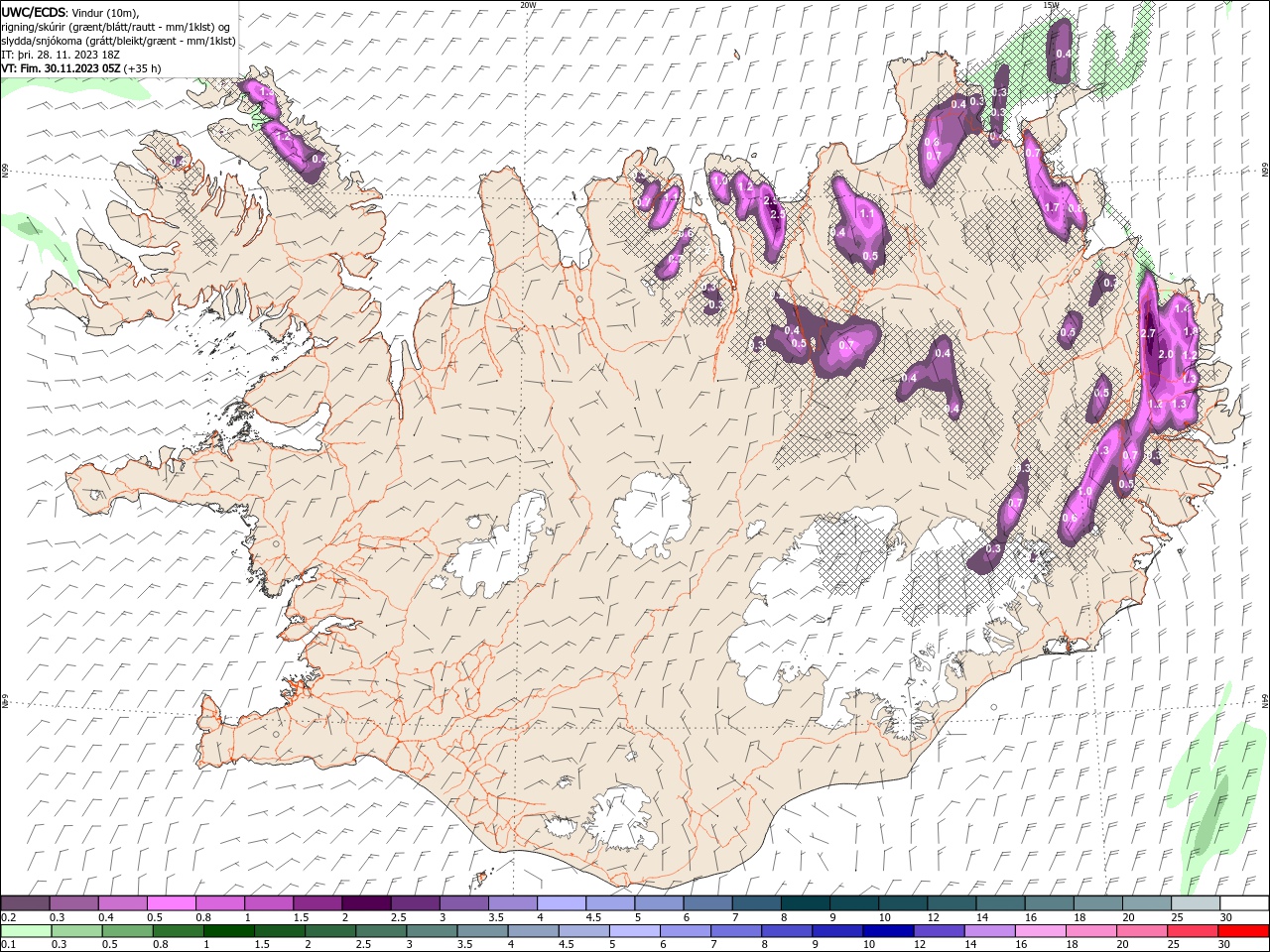Viewport: 1270px width, 952px height.
Task: Click the 2.0 precipitation value on map
Action: (1166, 354)
